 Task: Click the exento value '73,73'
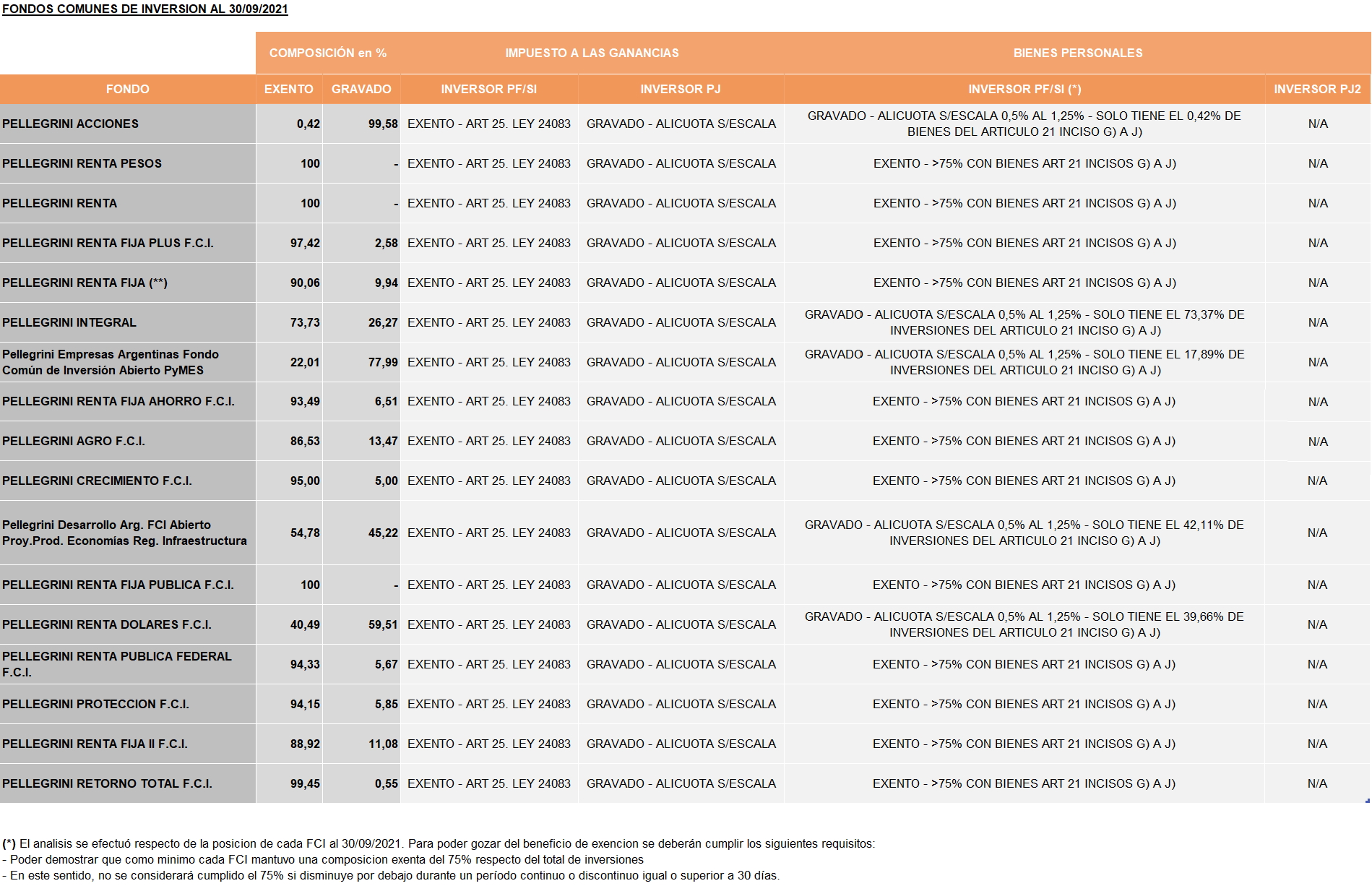click(x=305, y=322)
